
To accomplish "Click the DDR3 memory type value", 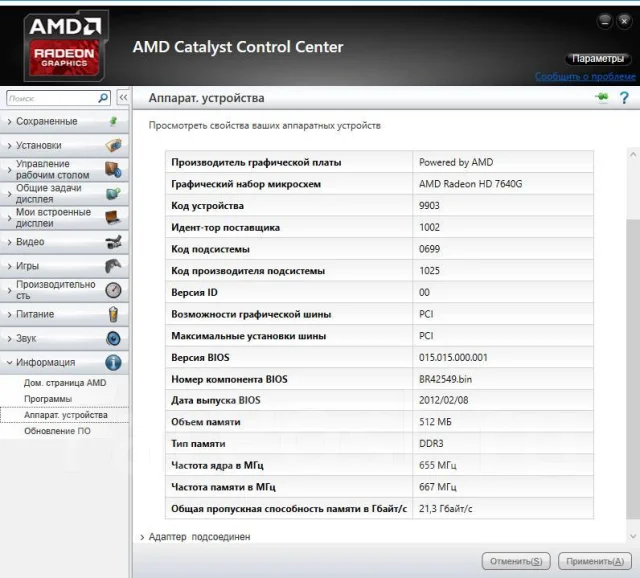I will [x=431, y=443].
